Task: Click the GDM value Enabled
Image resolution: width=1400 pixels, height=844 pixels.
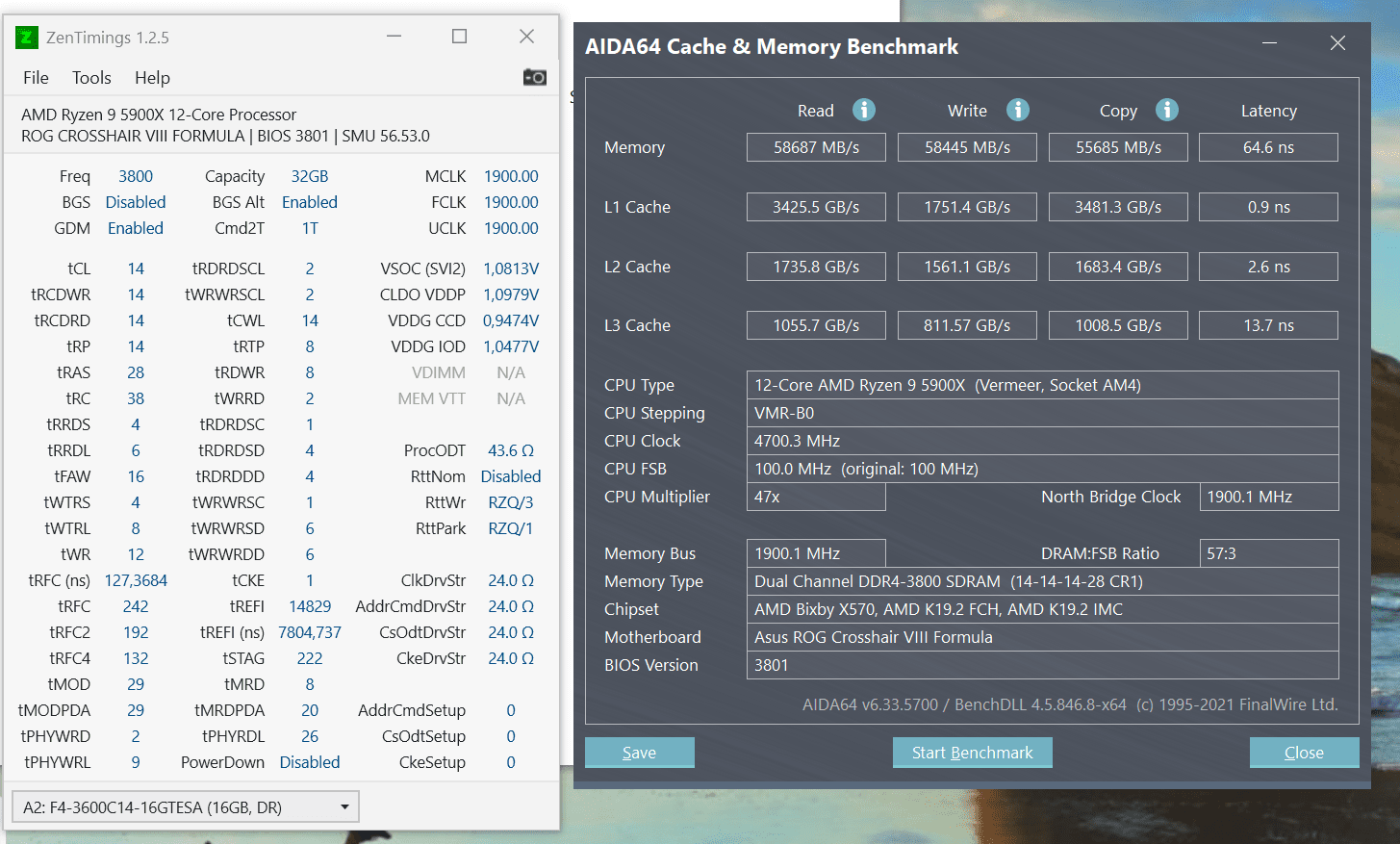Action: pos(136,228)
